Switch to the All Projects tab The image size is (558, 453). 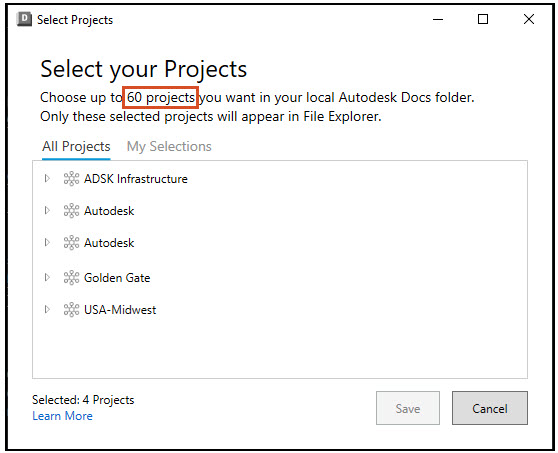point(76,146)
